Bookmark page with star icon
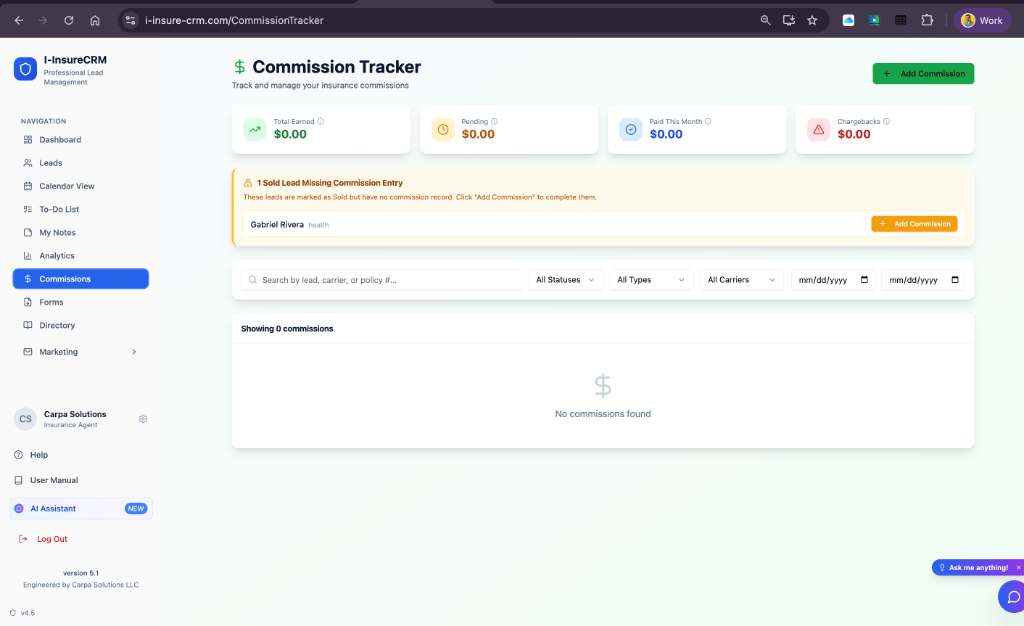 coord(812,20)
